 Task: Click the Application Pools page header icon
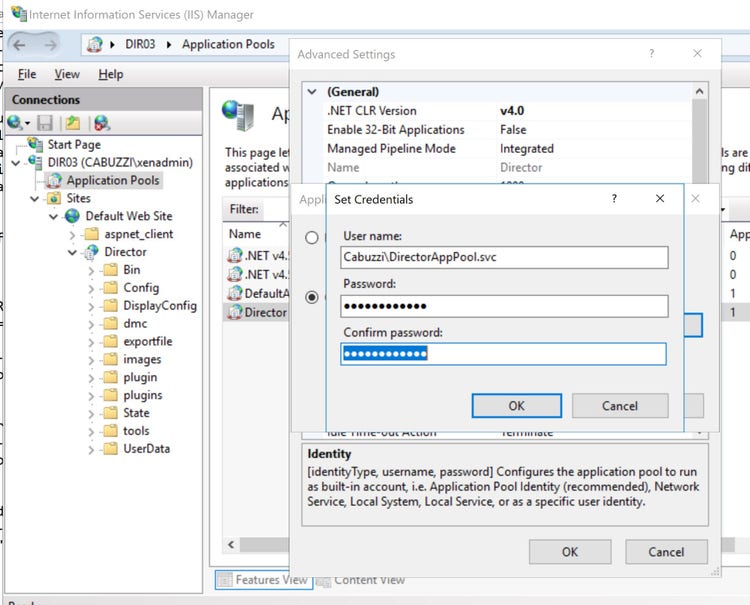pyautogui.click(x=238, y=115)
